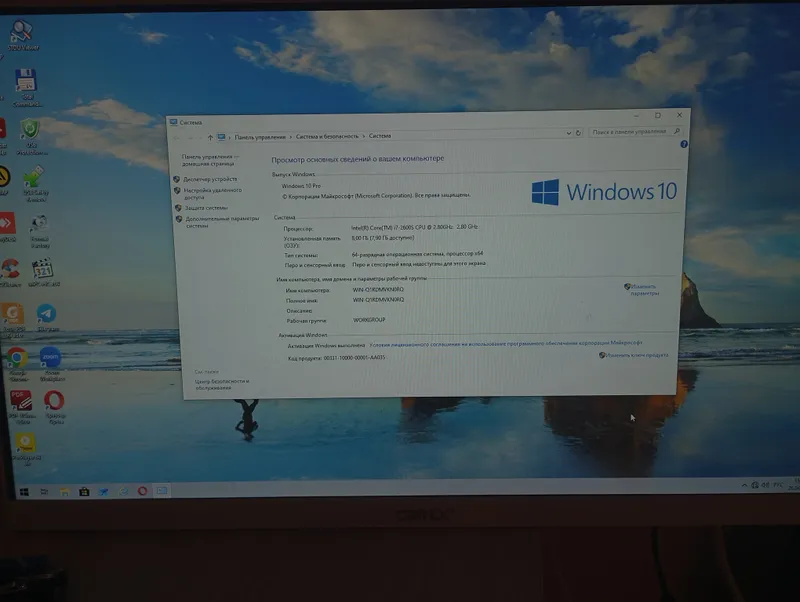The height and width of the screenshot is (602, 800).
Task: Open the help question mark icon
Action: tap(684, 144)
